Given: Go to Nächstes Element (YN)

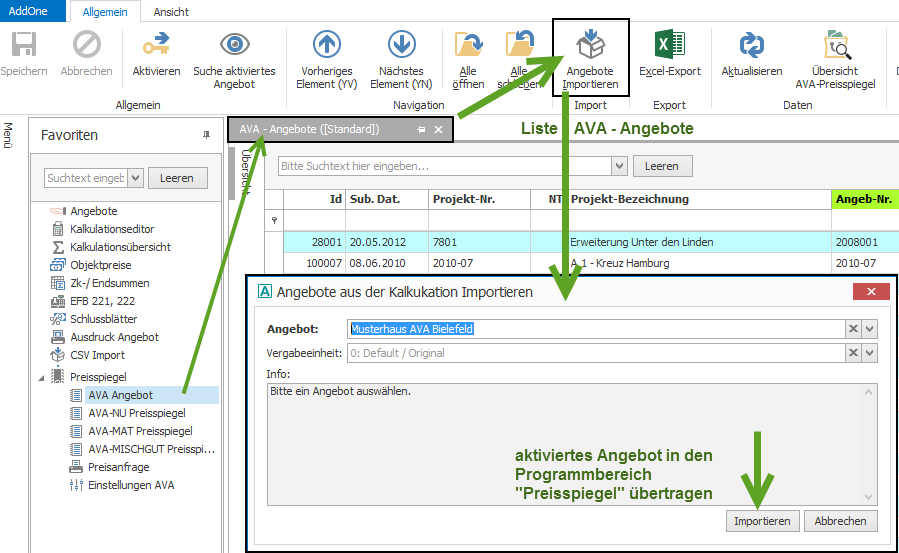Looking at the screenshot, I should point(401,47).
